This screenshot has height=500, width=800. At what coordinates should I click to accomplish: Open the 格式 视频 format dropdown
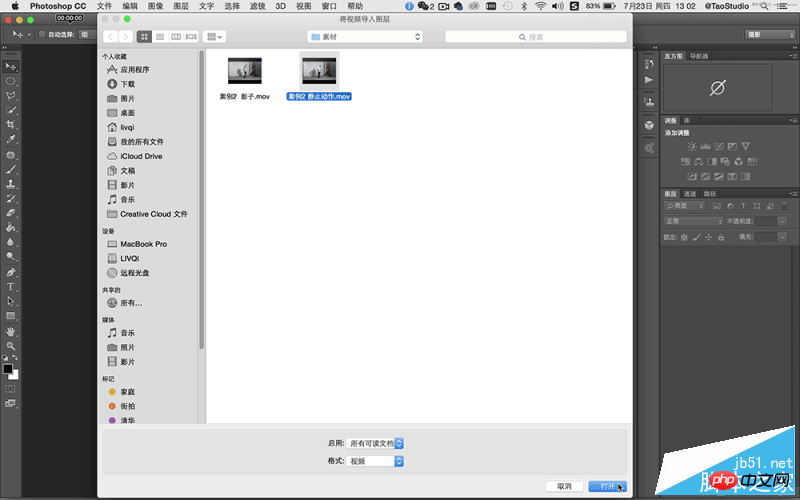(x=375, y=461)
